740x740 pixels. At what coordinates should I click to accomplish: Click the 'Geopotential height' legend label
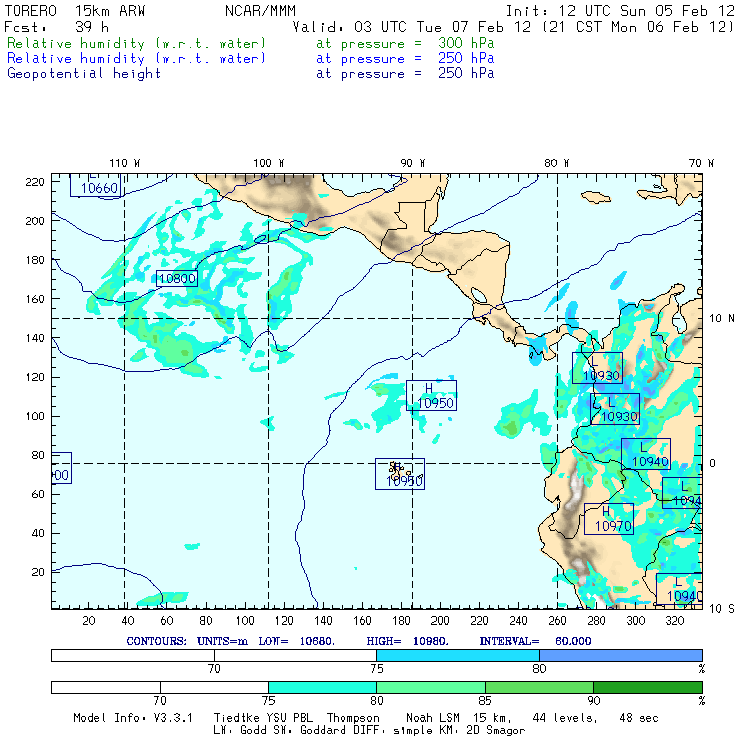pos(84,74)
